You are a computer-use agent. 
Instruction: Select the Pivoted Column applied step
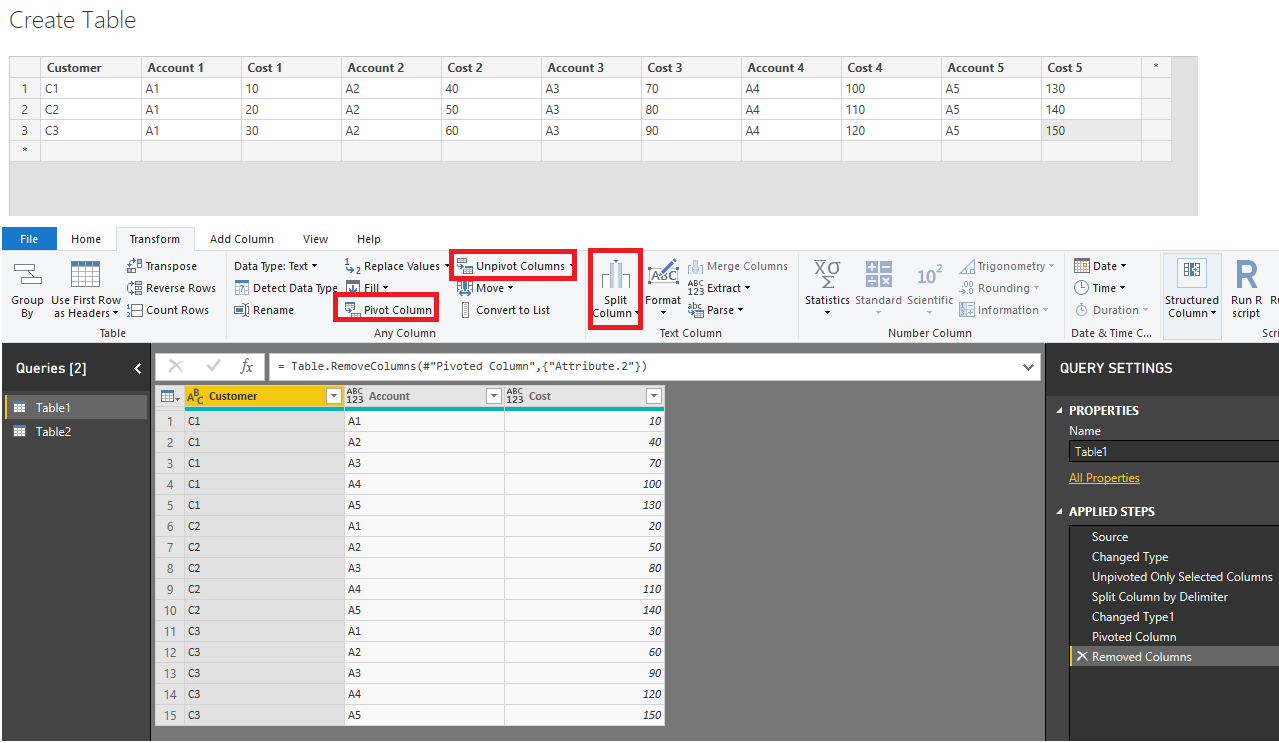[1134, 637]
